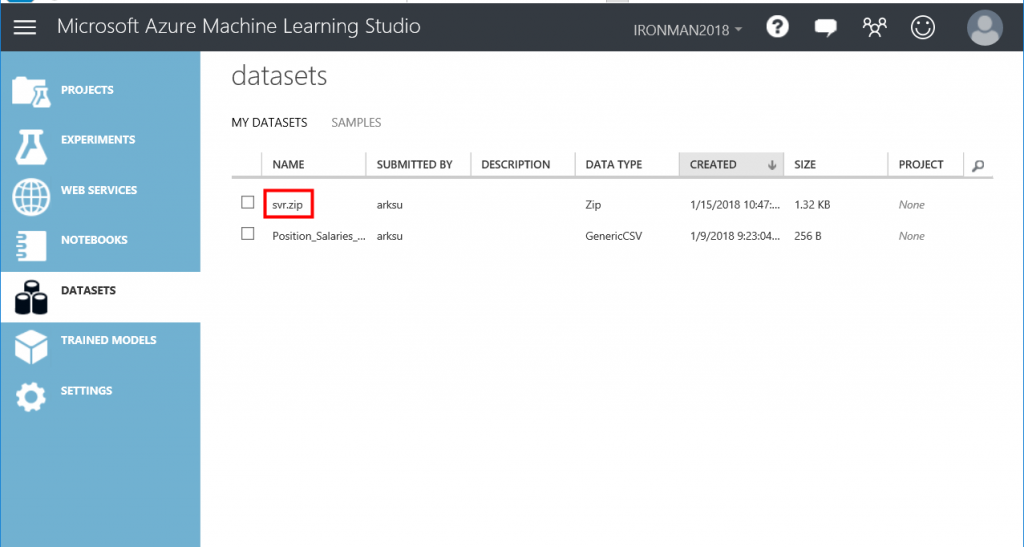Toggle sort arrow on Created column
Image resolution: width=1024 pixels, height=547 pixels.
click(x=772, y=165)
